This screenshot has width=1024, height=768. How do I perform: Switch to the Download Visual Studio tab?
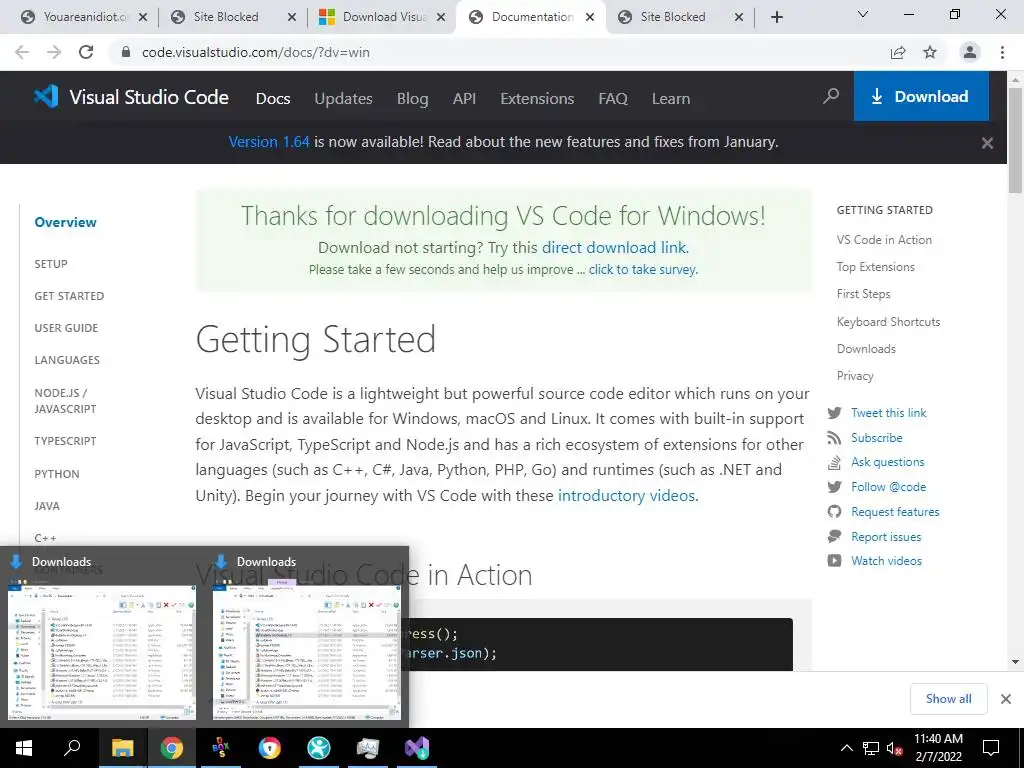pyautogui.click(x=383, y=17)
